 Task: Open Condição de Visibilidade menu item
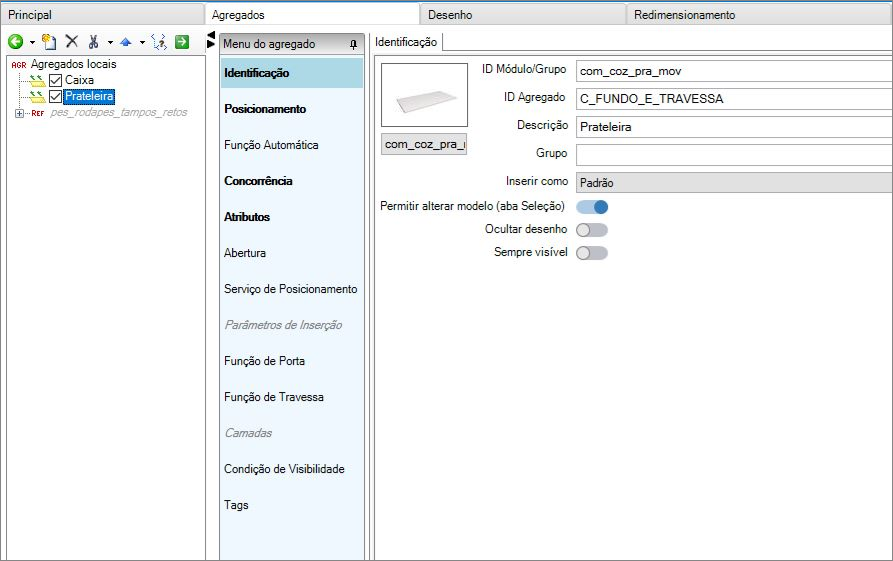click(x=292, y=469)
